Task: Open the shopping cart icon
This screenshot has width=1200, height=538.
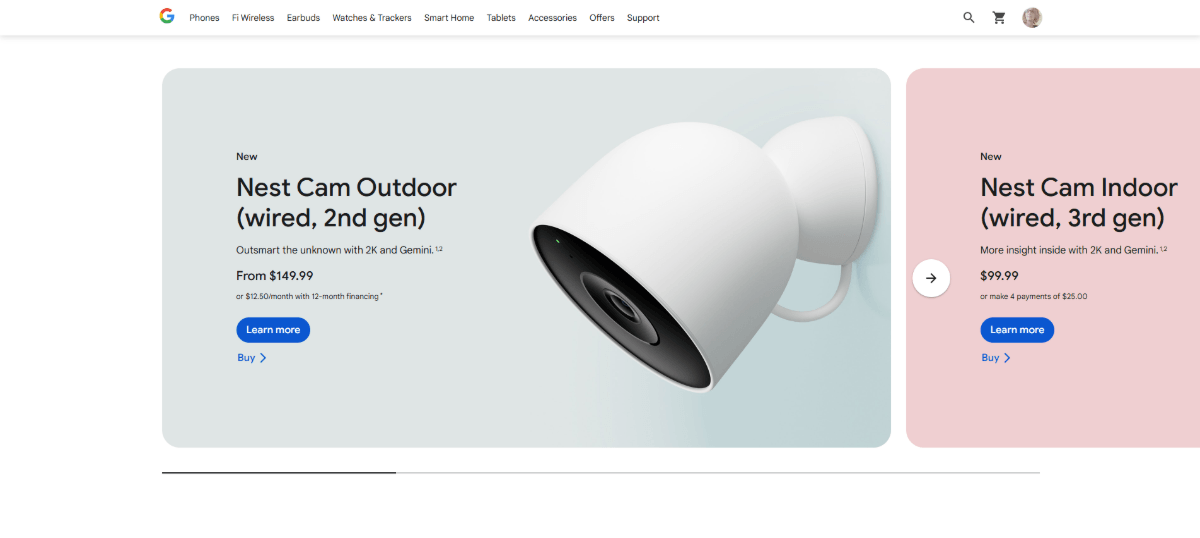Action: pyautogui.click(x=999, y=17)
